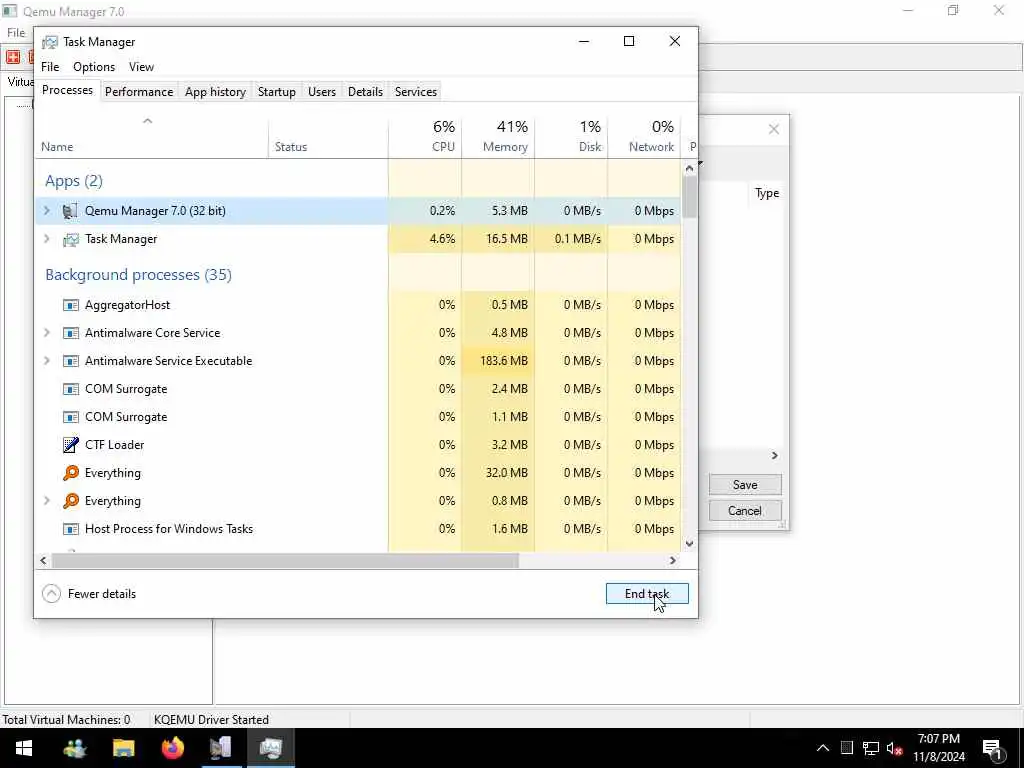Click the Task Manager process row icon
1024x768 pixels.
tap(71, 239)
